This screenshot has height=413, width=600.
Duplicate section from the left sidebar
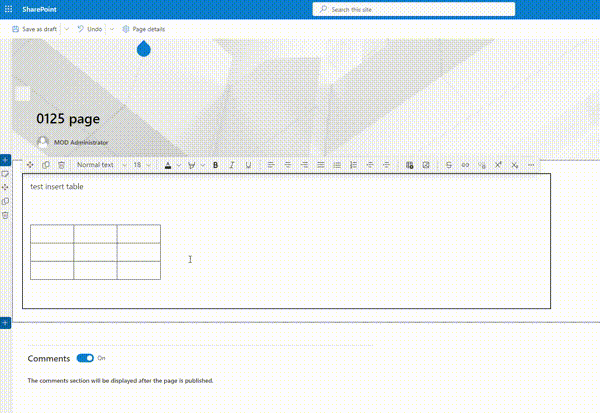pyautogui.click(x=5, y=201)
